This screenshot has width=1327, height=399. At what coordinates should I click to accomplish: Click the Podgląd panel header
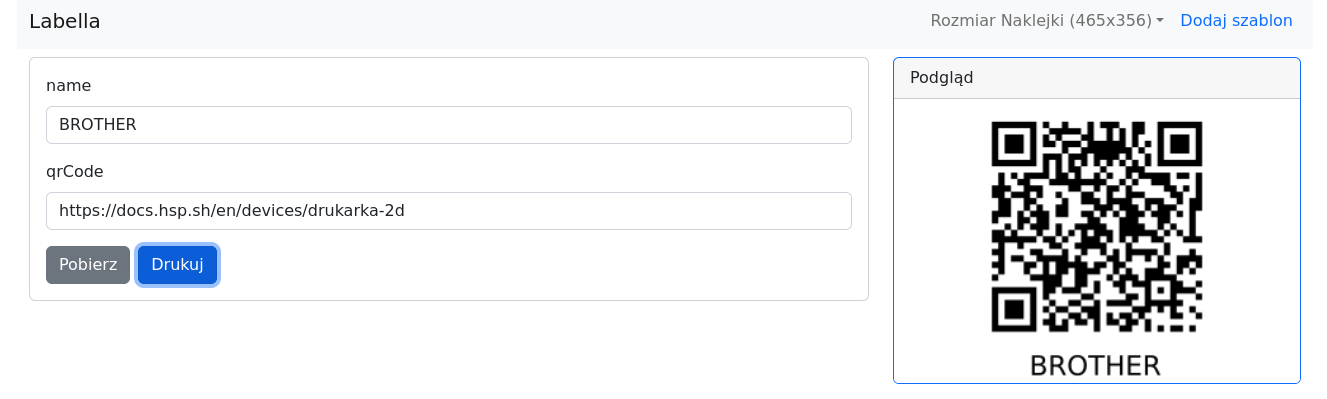coord(1097,78)
